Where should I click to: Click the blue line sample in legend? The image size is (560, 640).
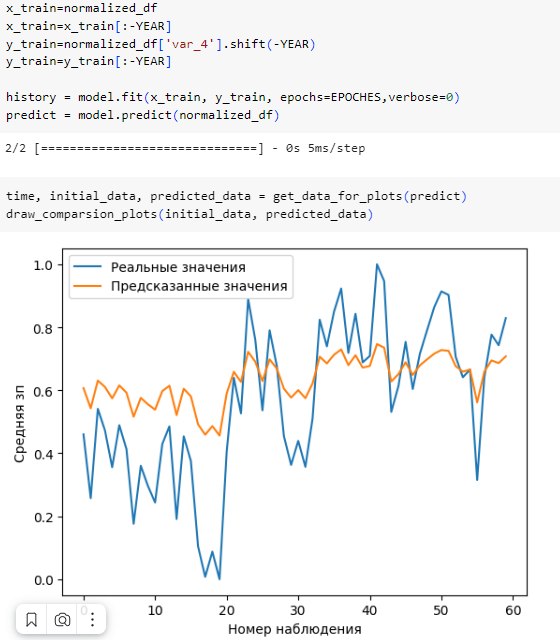coord(87,267)
